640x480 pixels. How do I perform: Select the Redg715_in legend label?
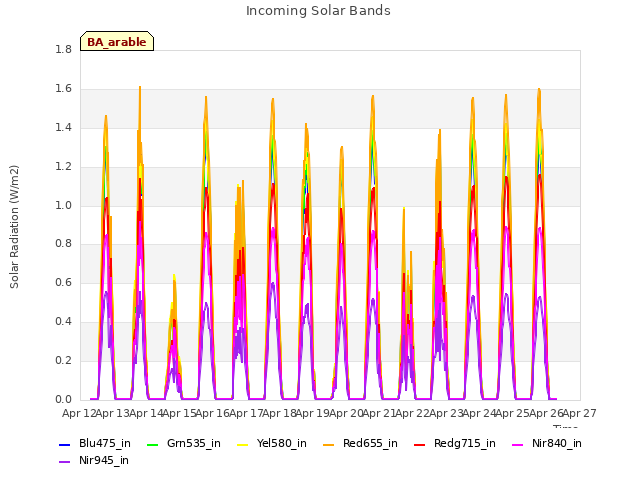pos(465,443)
